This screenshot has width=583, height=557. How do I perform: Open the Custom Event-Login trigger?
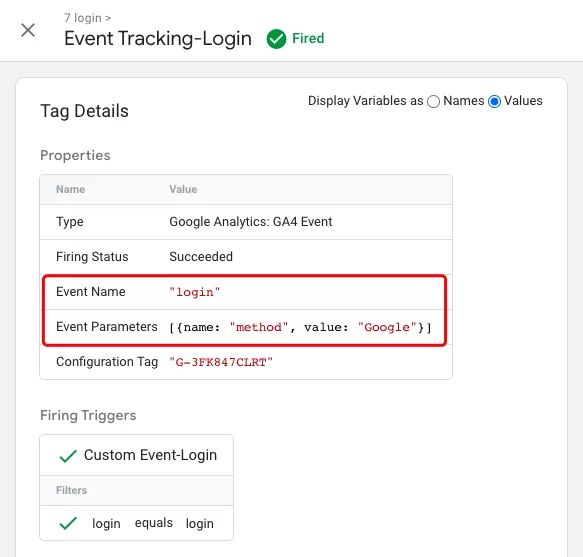pyautogui.click(x=150, y=455)
